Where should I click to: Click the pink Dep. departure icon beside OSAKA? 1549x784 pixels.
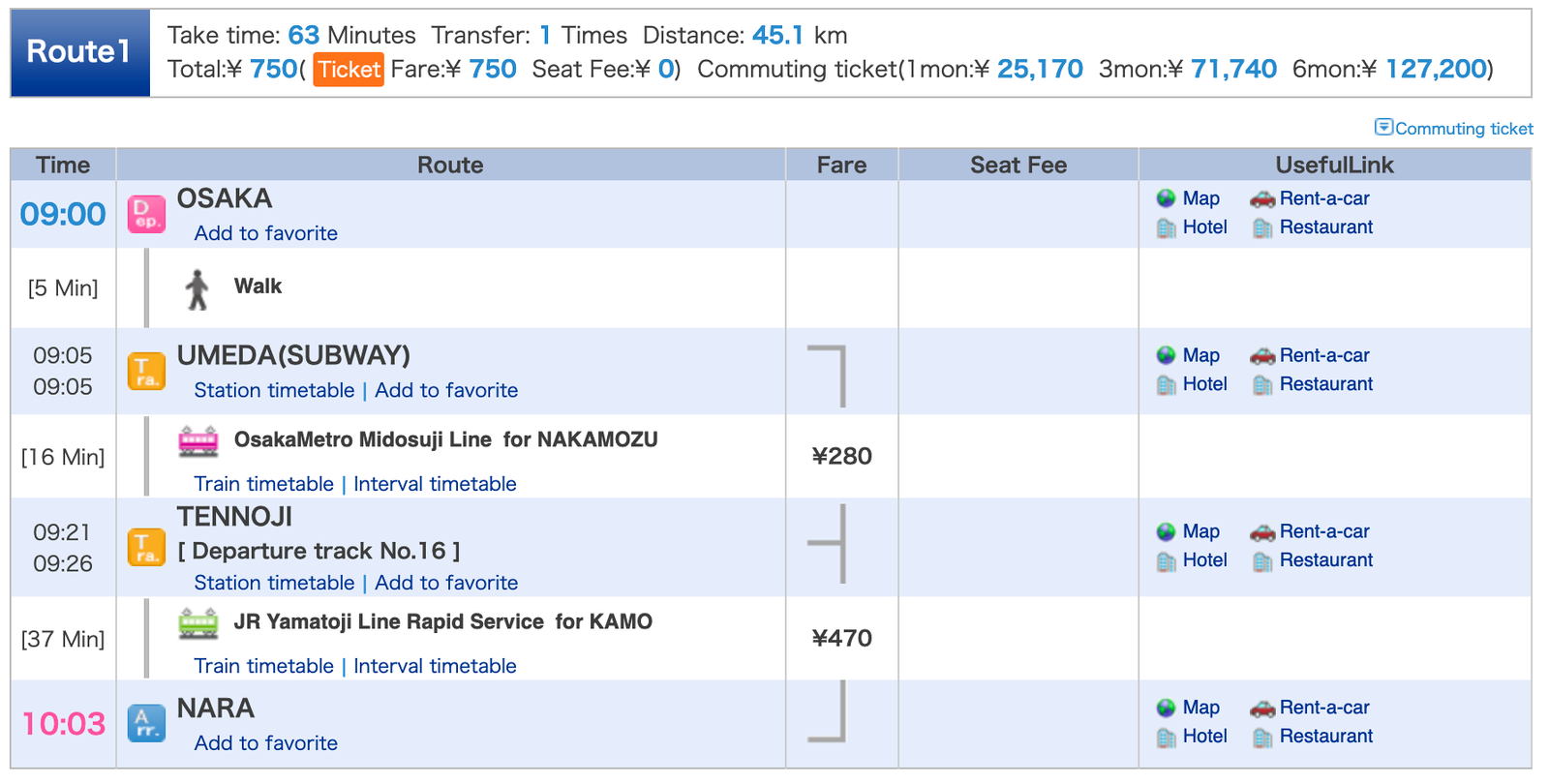(x=146, y=214)
